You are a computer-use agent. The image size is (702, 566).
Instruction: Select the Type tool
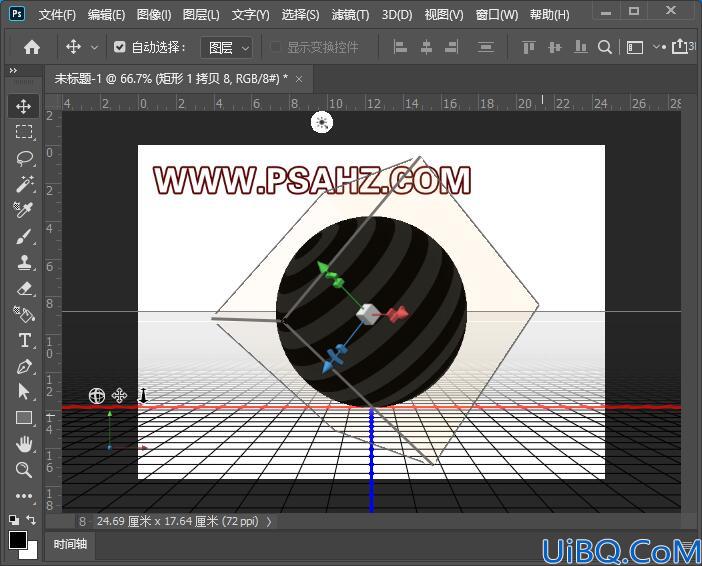click(x=23, y=340)
